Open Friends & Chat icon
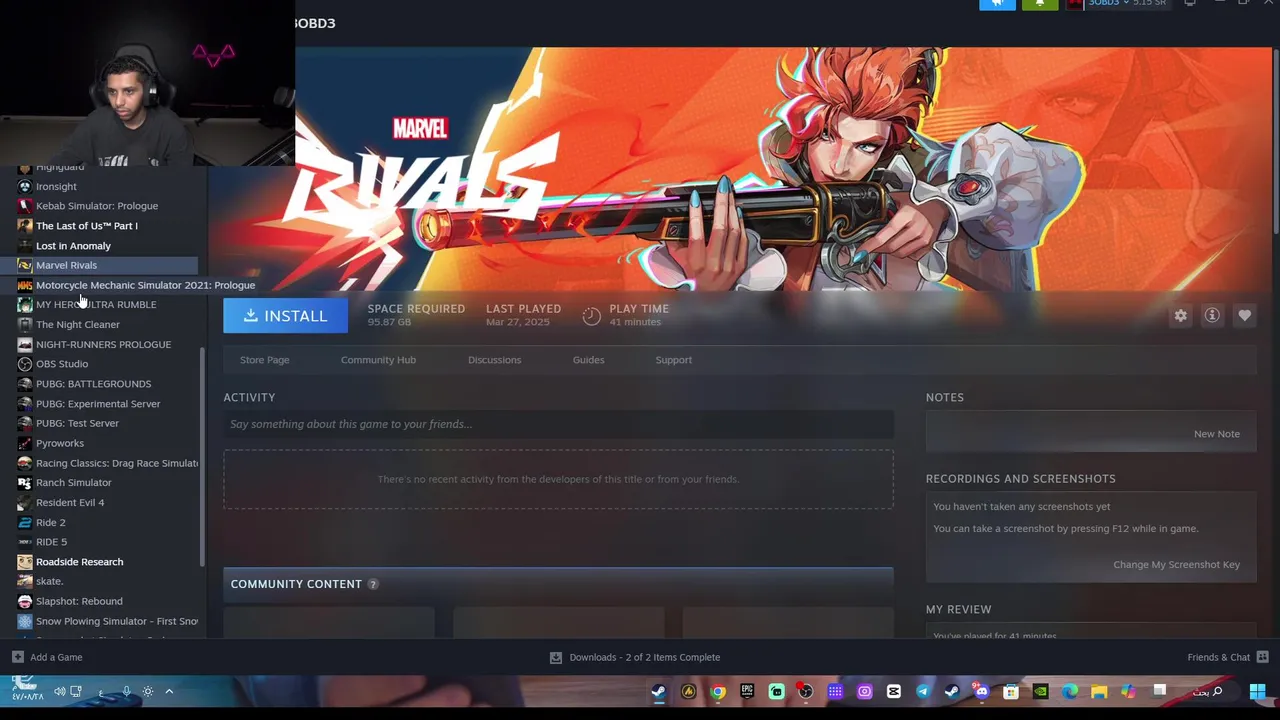This screenshot has width=1280, height=720. pyautogui.click(x=1262, y=657)
